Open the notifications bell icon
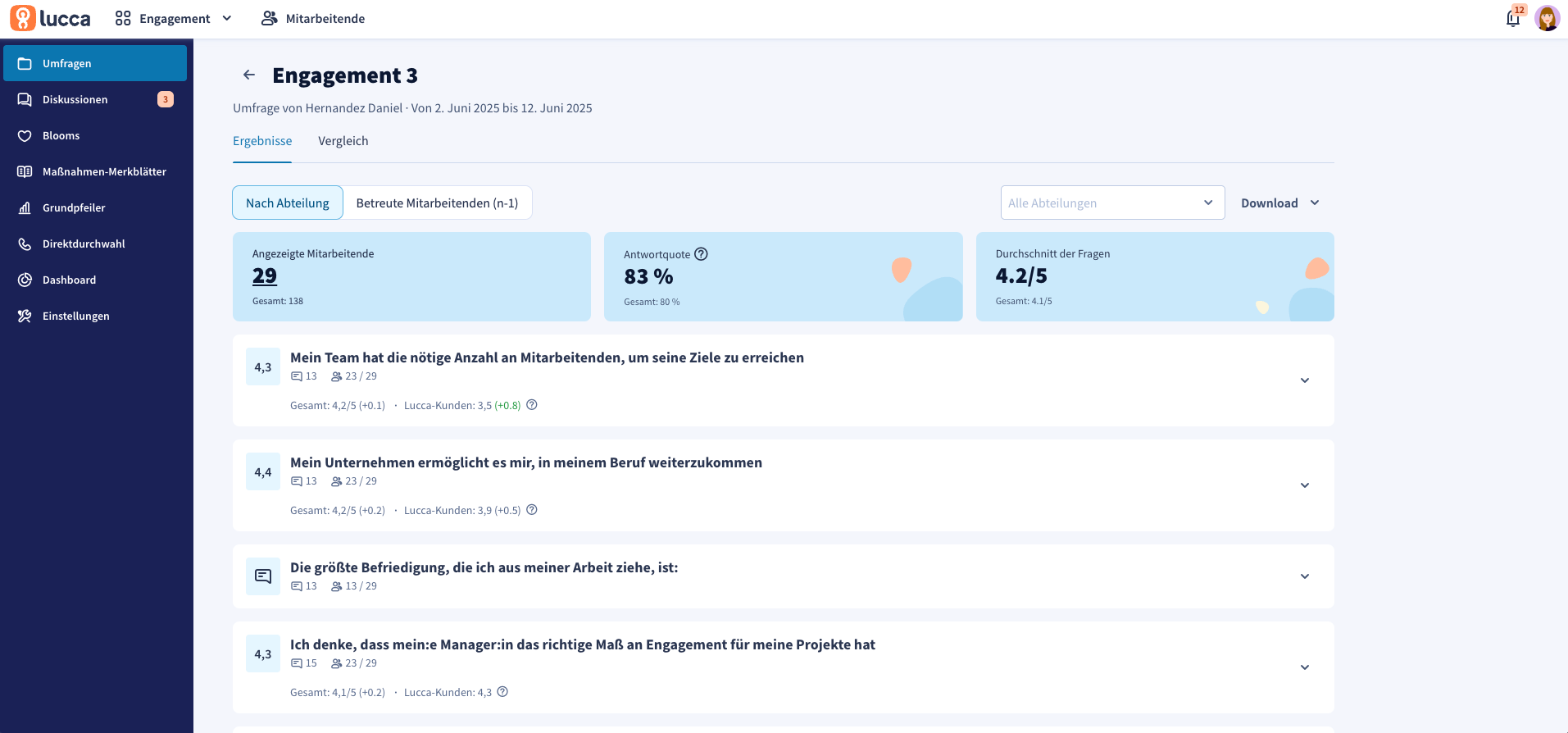The width and height of the screenshot is (1568, 733). coord(1513,18)
